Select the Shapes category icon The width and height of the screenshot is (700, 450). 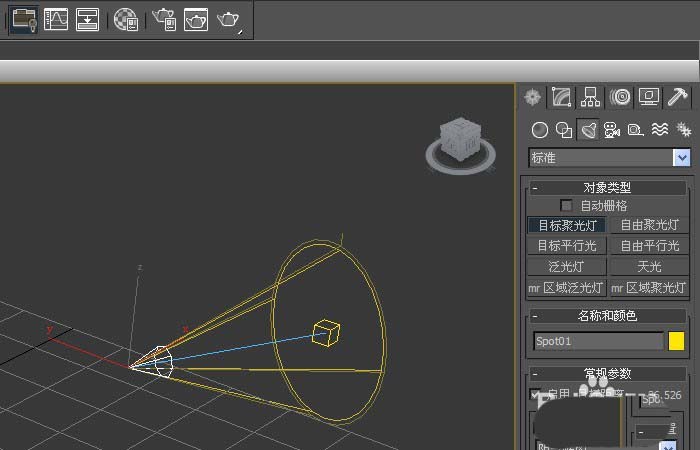[564, 130]
